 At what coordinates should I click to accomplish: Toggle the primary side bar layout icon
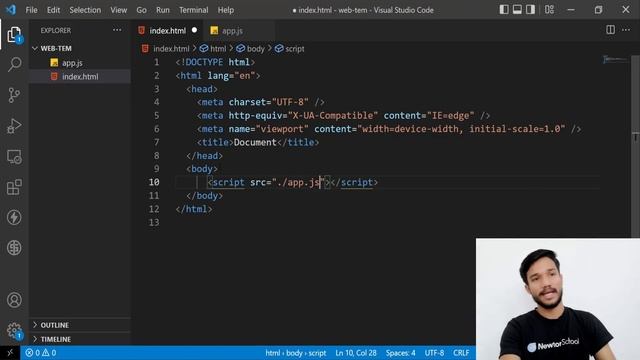click(x=504, y=10)
